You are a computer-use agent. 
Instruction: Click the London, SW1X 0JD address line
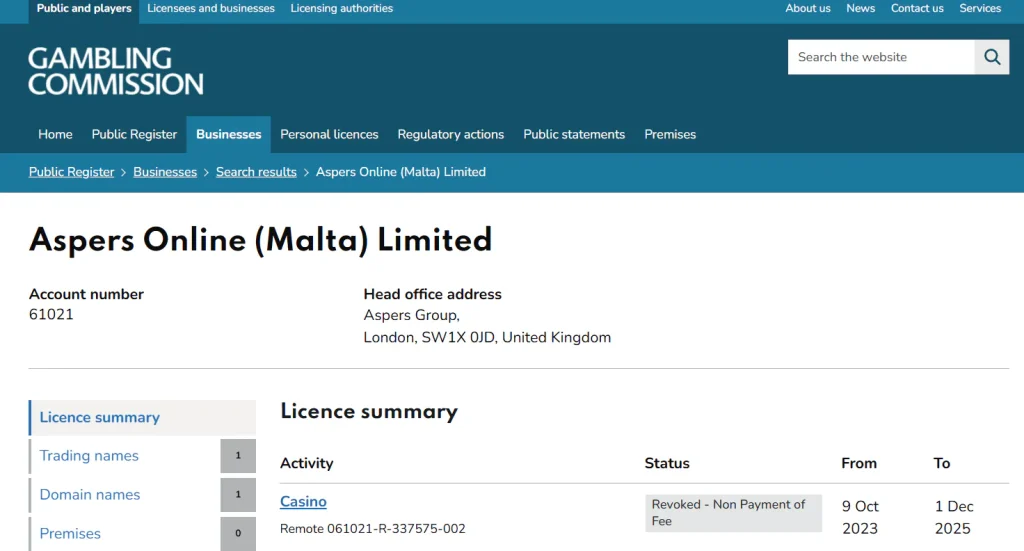(x=487, y=338)
